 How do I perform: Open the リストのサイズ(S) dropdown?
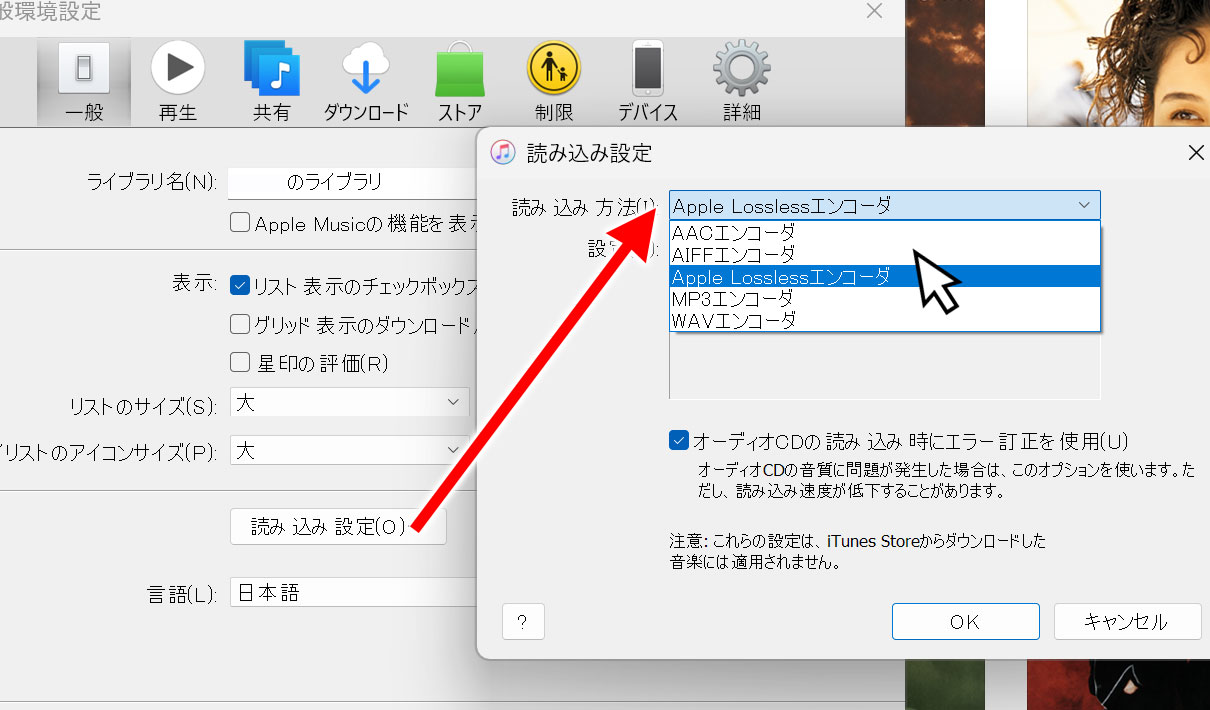click(x=349, y=403)
